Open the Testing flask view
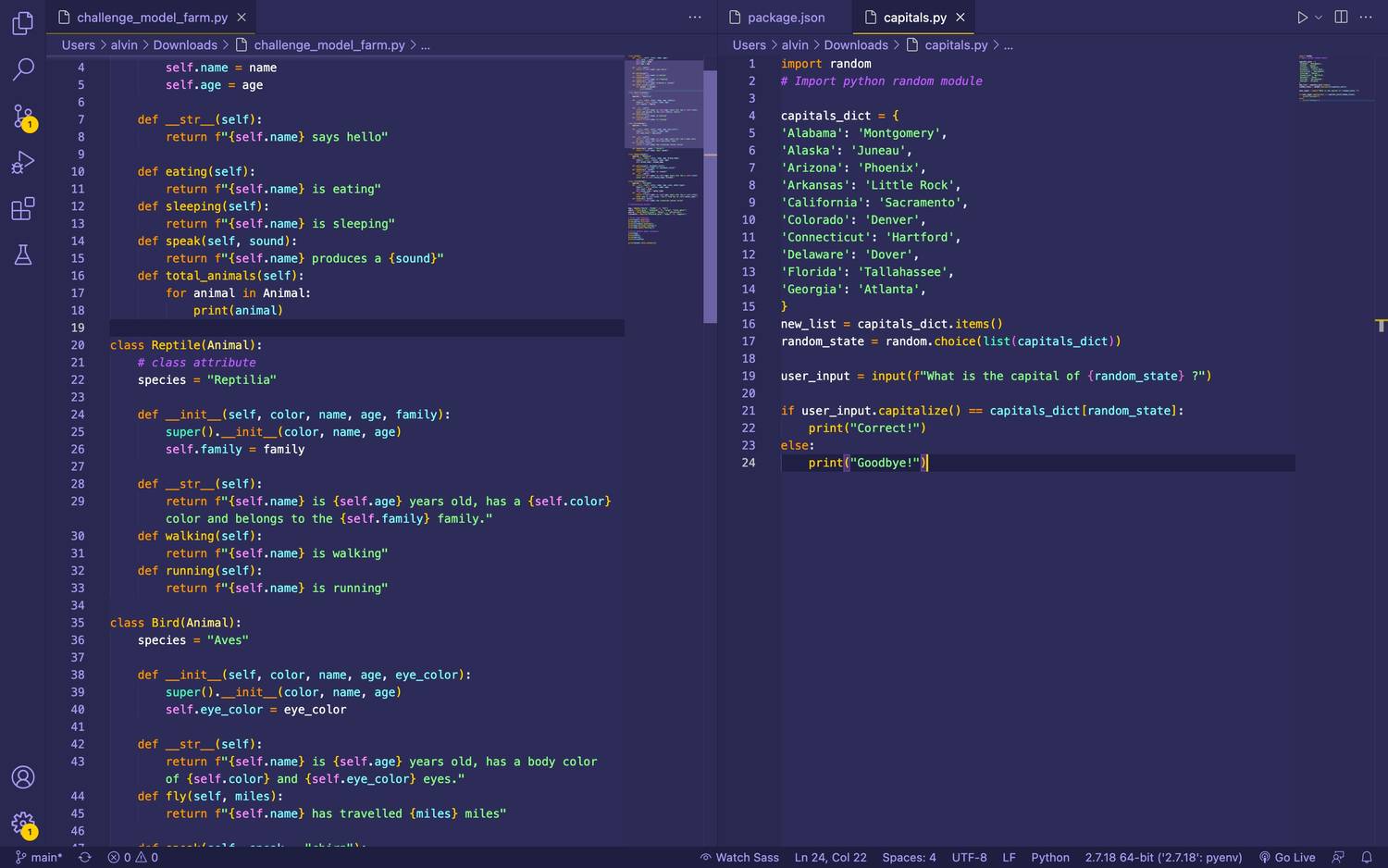This screenshot has height=868, width=1388. tap(23, 255)
